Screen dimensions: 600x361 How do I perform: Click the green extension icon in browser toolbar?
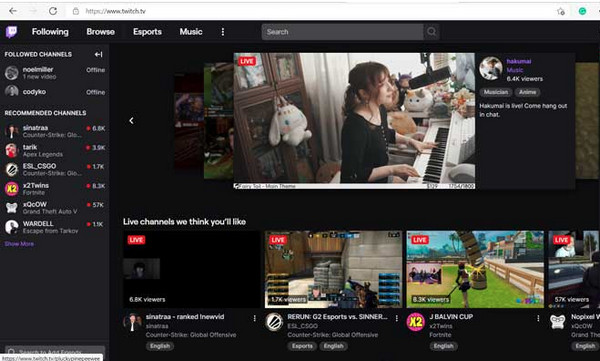[x=582, y=11]
